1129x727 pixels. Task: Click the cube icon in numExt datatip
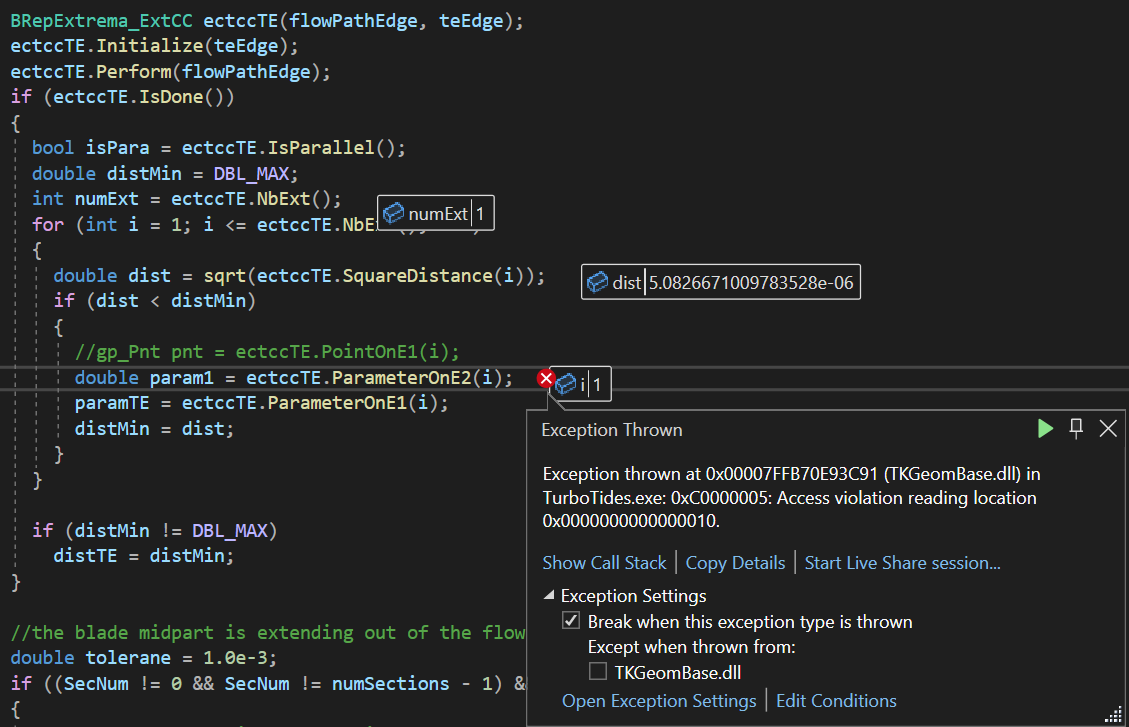click(x=393, y=213)
